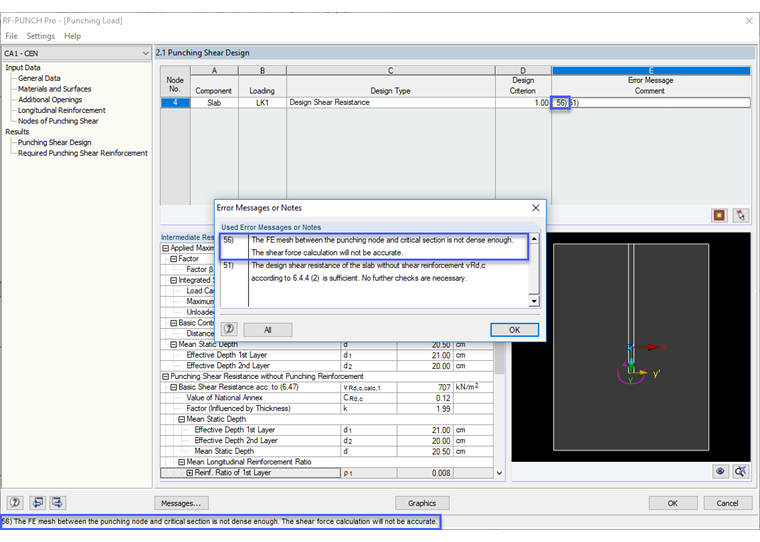Select Additional Openings in navigator
The image size is (760, 542).
pyautogui.click(x=50, y=99)
